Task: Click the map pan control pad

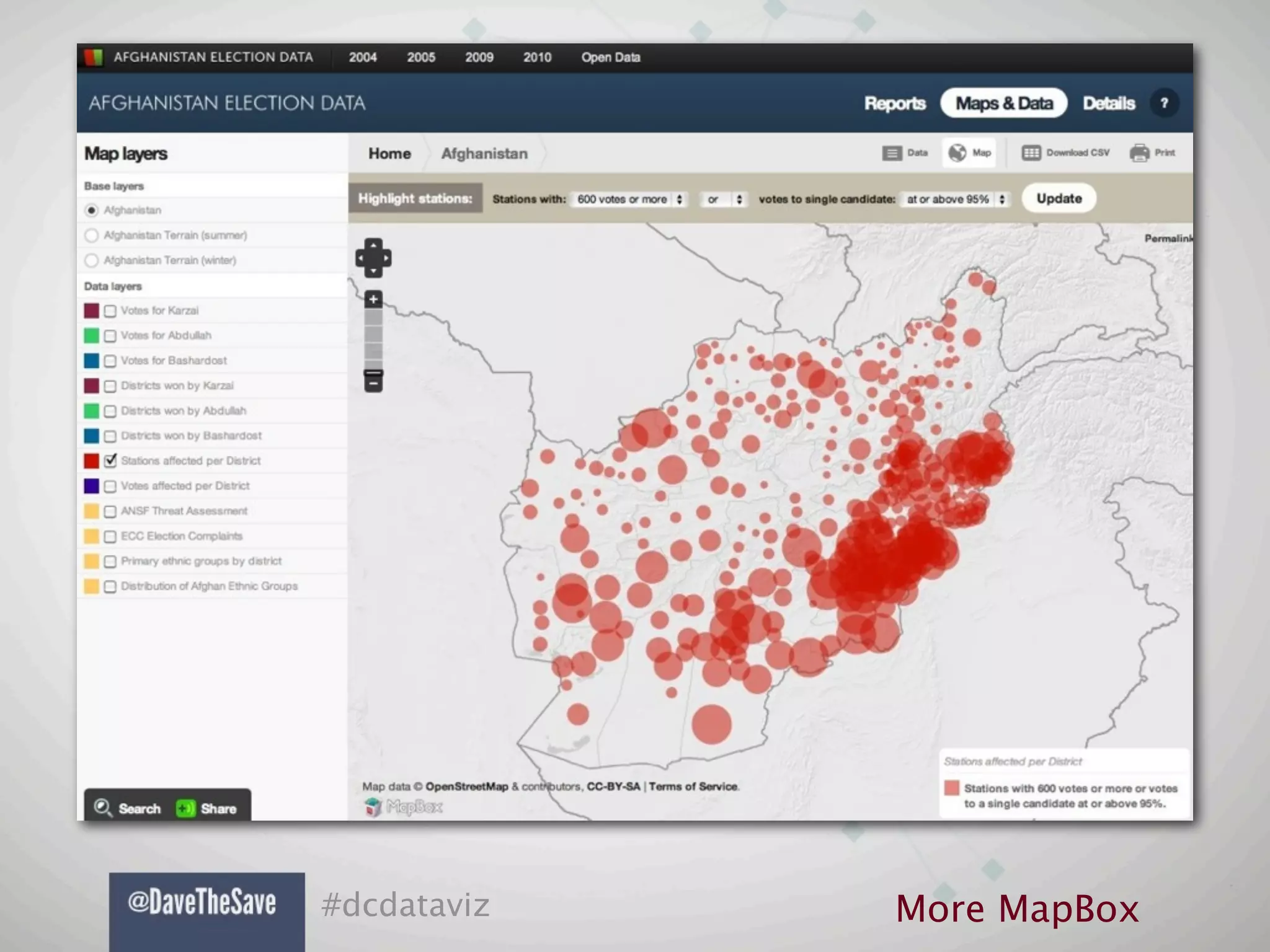Action: [x=373, y=258]
